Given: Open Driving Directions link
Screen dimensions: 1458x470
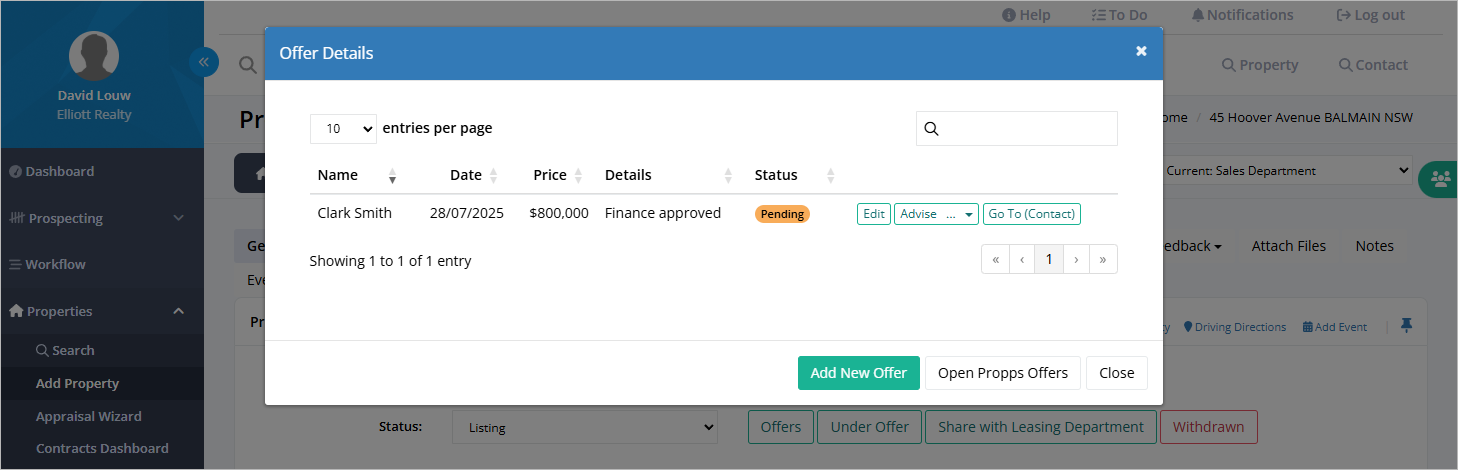Looking at the screenshot, I should (x=1235, y=327).
